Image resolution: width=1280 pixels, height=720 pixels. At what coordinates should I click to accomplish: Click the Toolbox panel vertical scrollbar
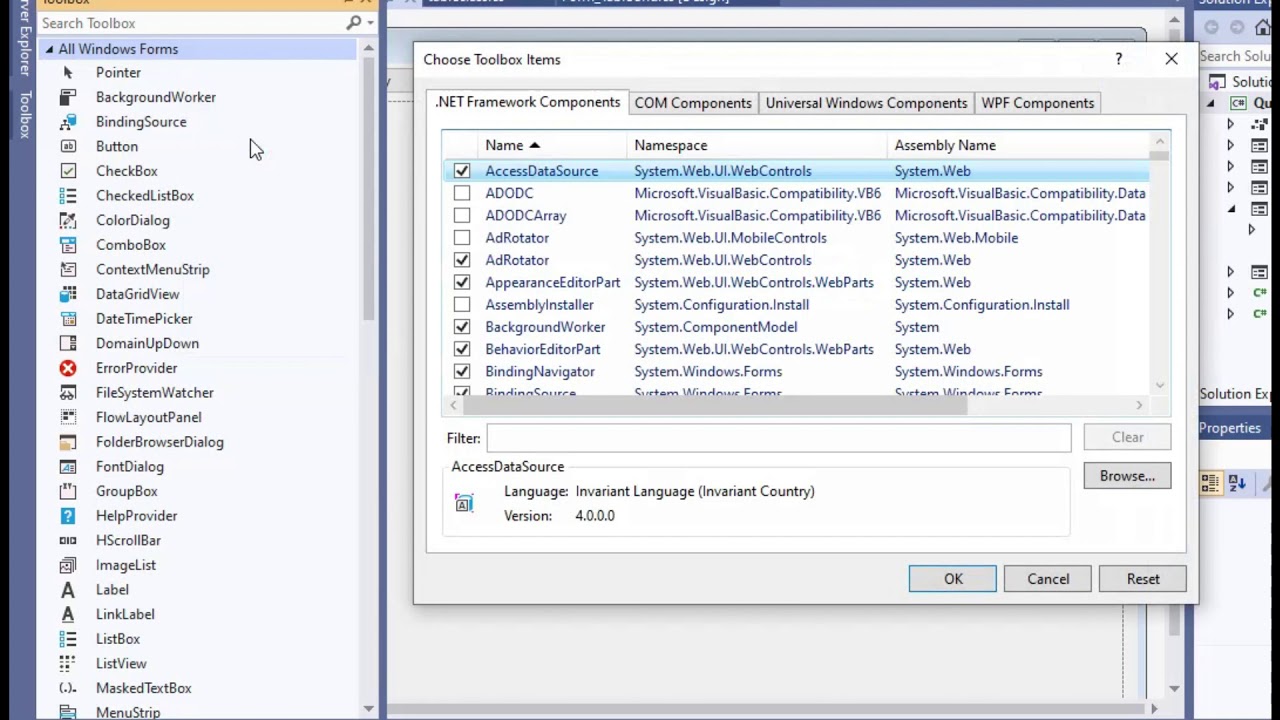pos(369,378)
